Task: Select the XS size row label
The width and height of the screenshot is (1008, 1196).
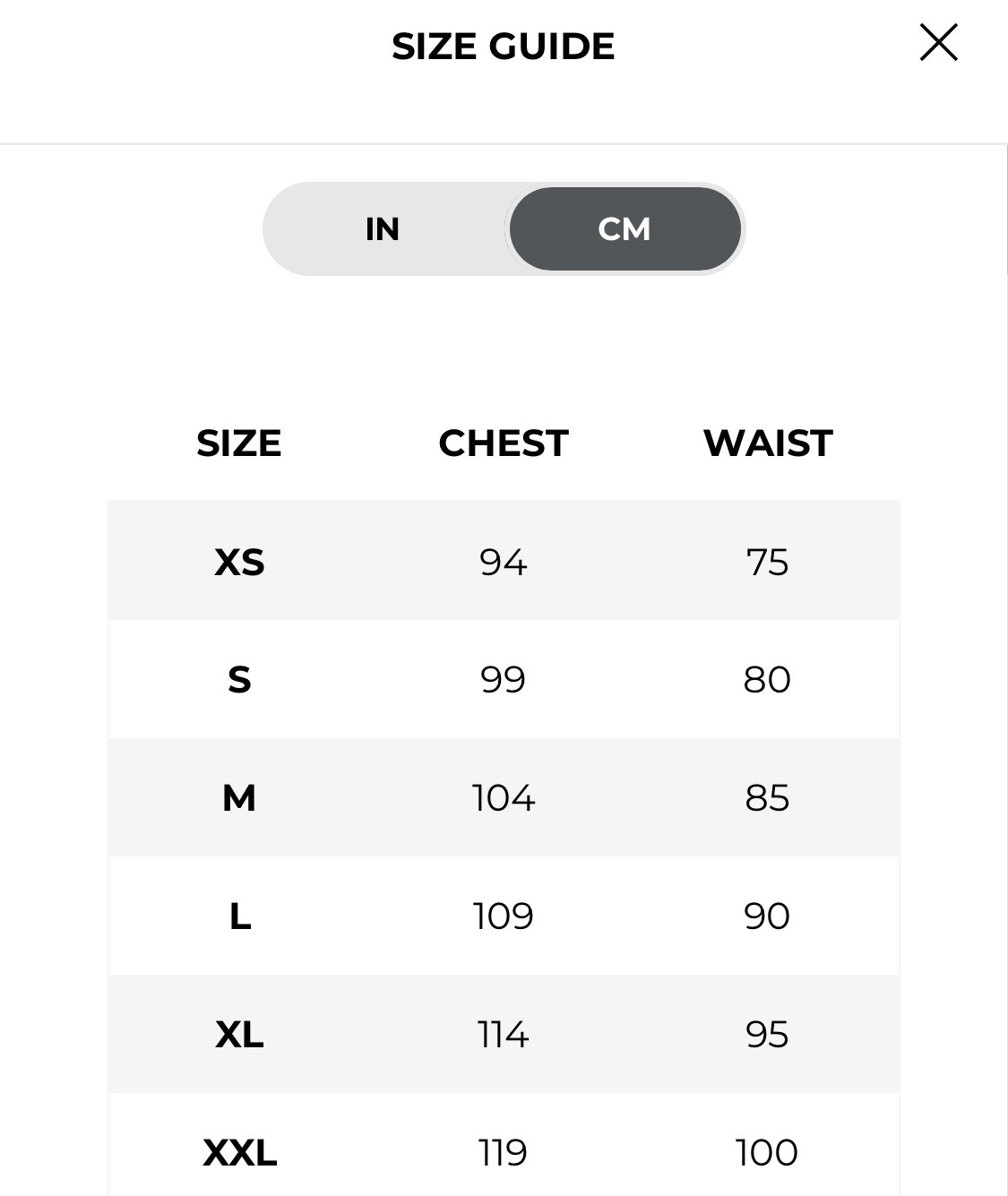Action: [239, 563]
